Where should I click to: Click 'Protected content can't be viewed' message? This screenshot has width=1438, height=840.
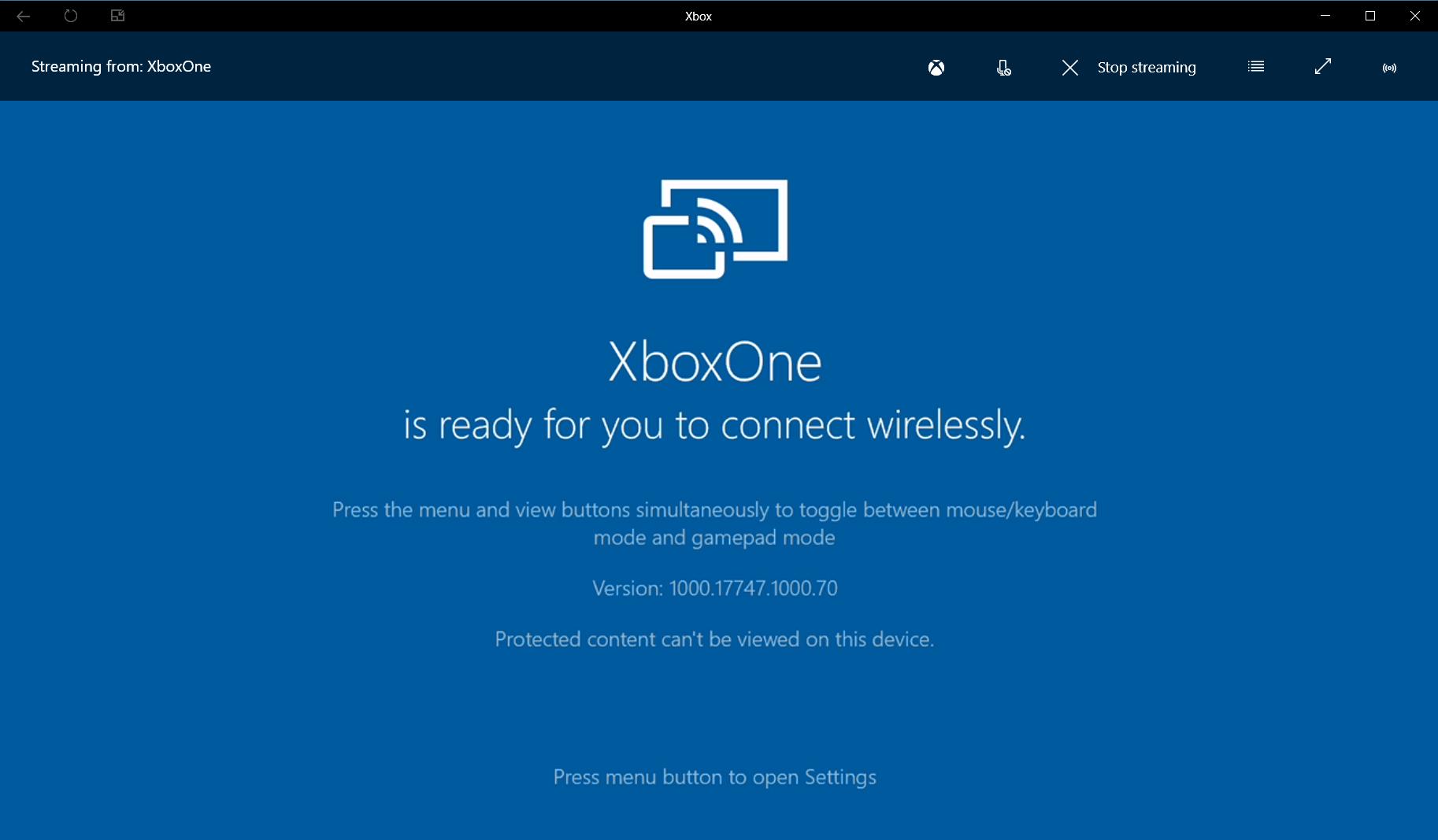pyautogui.click(x=715, y=639)
